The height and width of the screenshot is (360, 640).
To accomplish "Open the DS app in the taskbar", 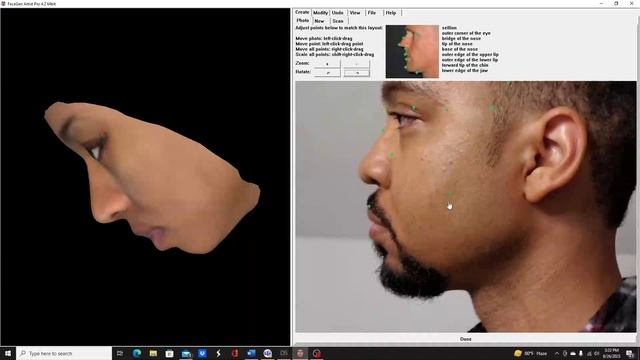I will click(x=284, y=353).
